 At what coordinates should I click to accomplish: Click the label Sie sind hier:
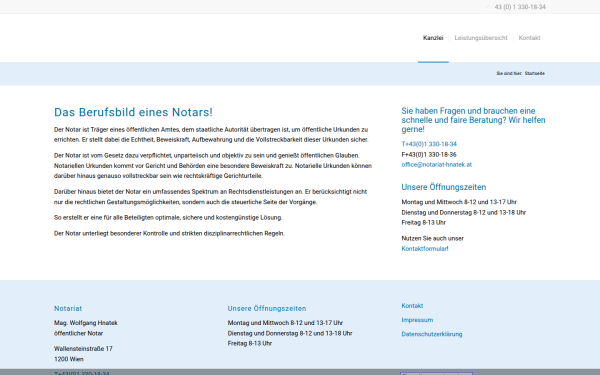[509, 73]
